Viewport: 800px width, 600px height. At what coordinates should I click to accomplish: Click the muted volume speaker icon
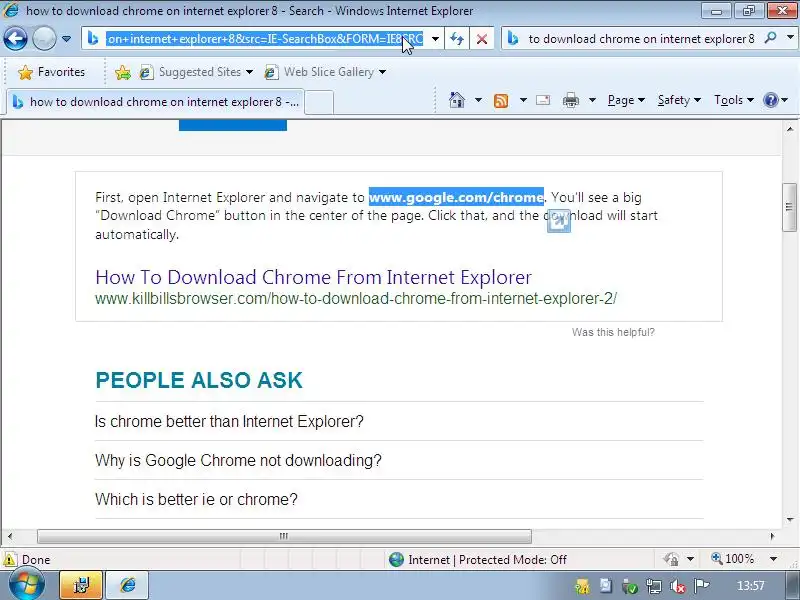coord(678,586)
